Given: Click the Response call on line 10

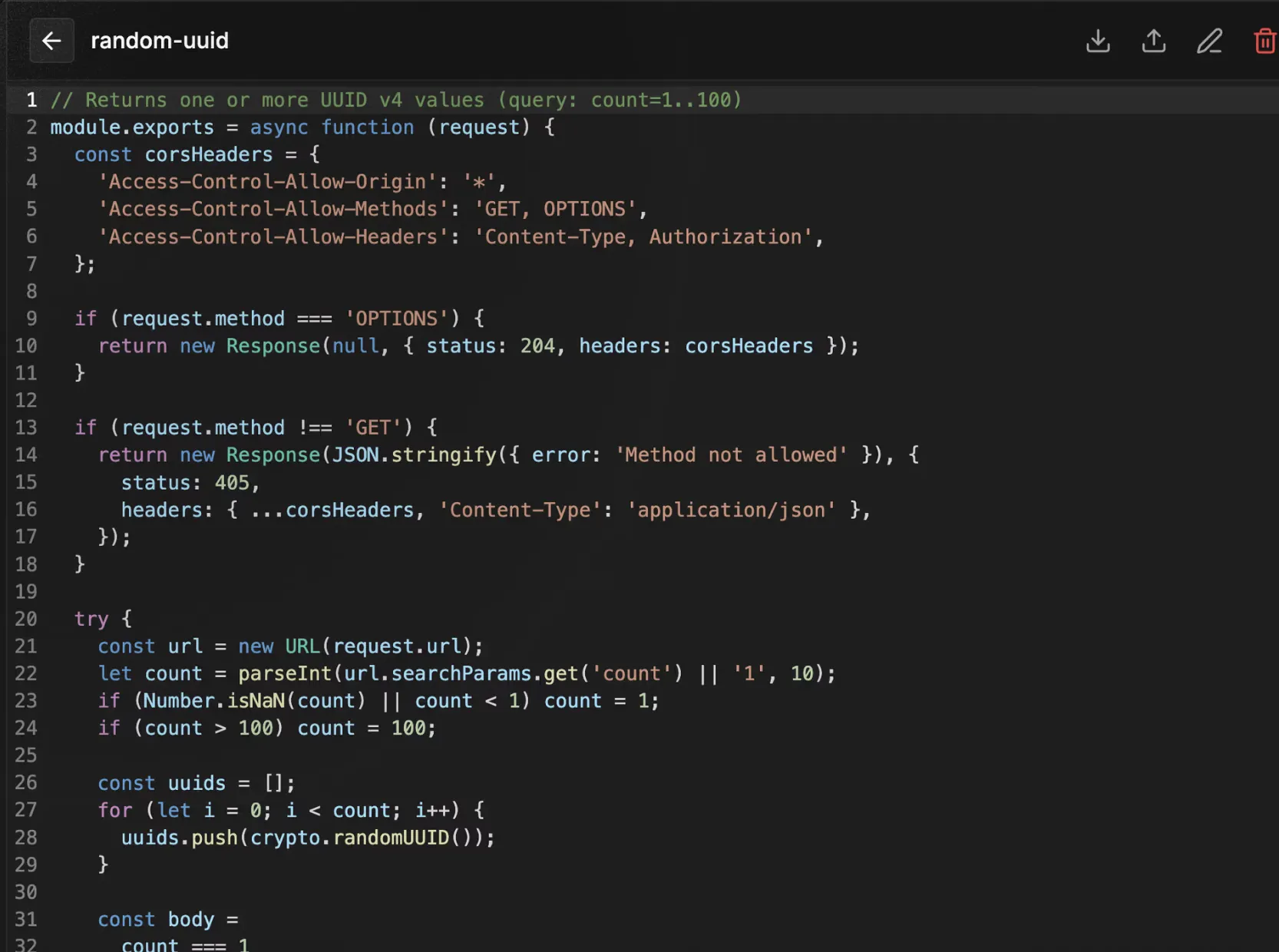Looking at the screenshot, I should tap(272, 345).
